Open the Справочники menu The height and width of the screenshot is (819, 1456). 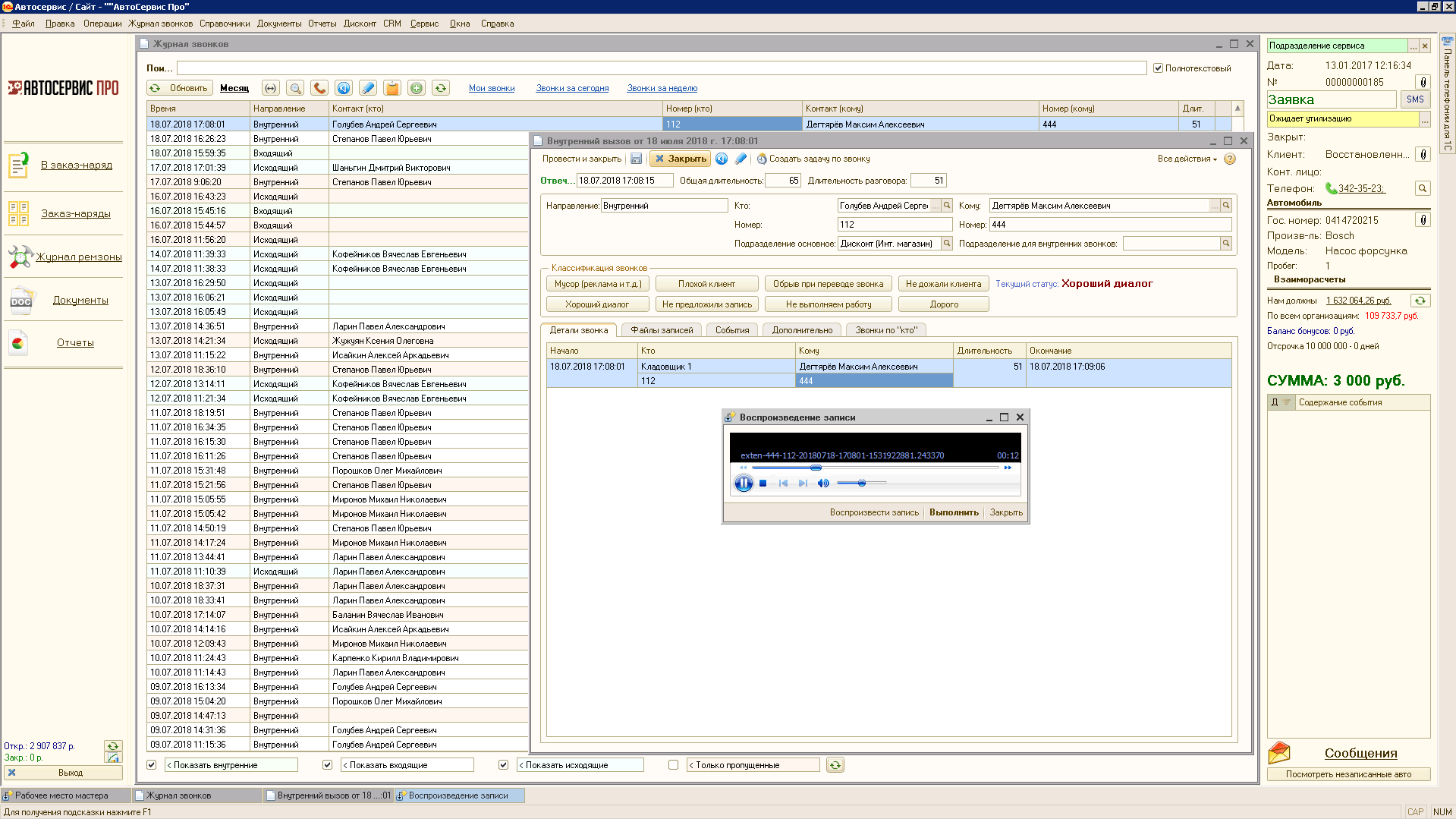point(225,24)
